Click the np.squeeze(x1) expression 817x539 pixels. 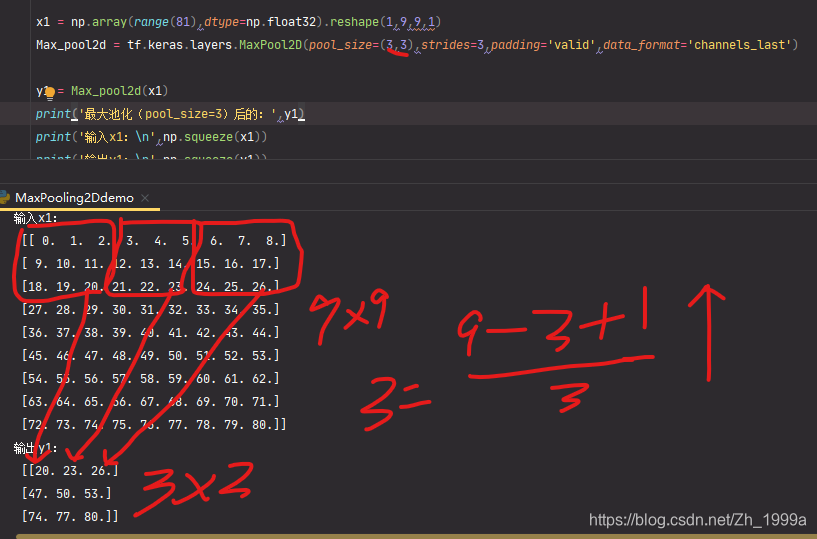coord(212,137)
